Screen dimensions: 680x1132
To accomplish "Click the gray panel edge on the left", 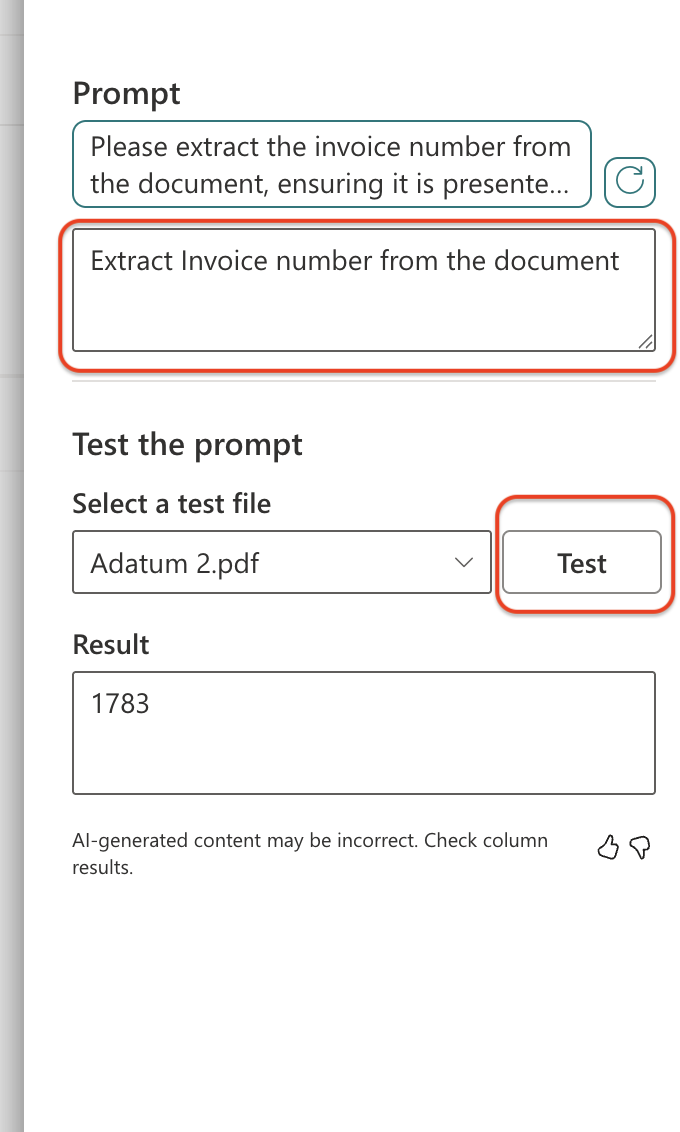I will tap(12, 566).
